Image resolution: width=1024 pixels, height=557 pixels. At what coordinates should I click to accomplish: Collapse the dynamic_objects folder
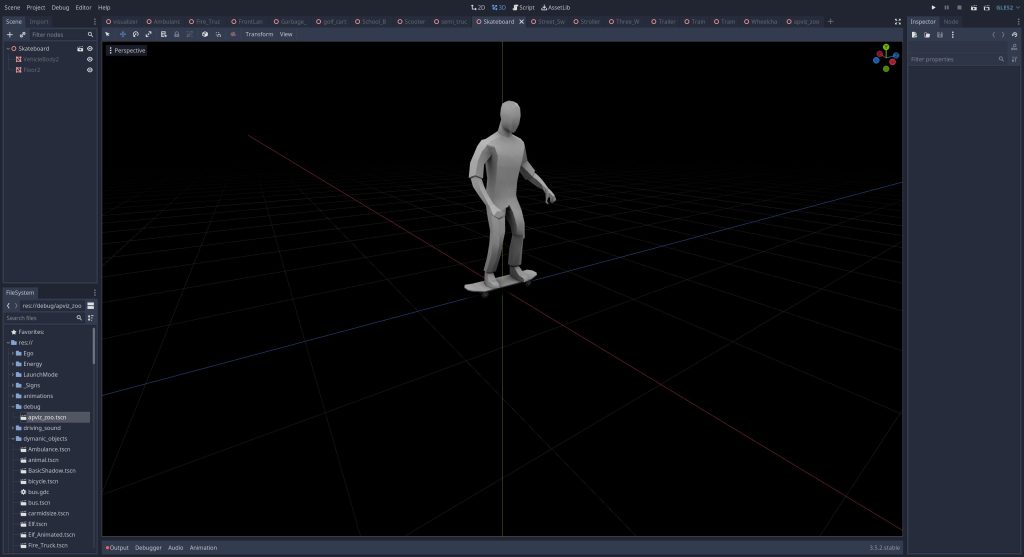[12, 438]
